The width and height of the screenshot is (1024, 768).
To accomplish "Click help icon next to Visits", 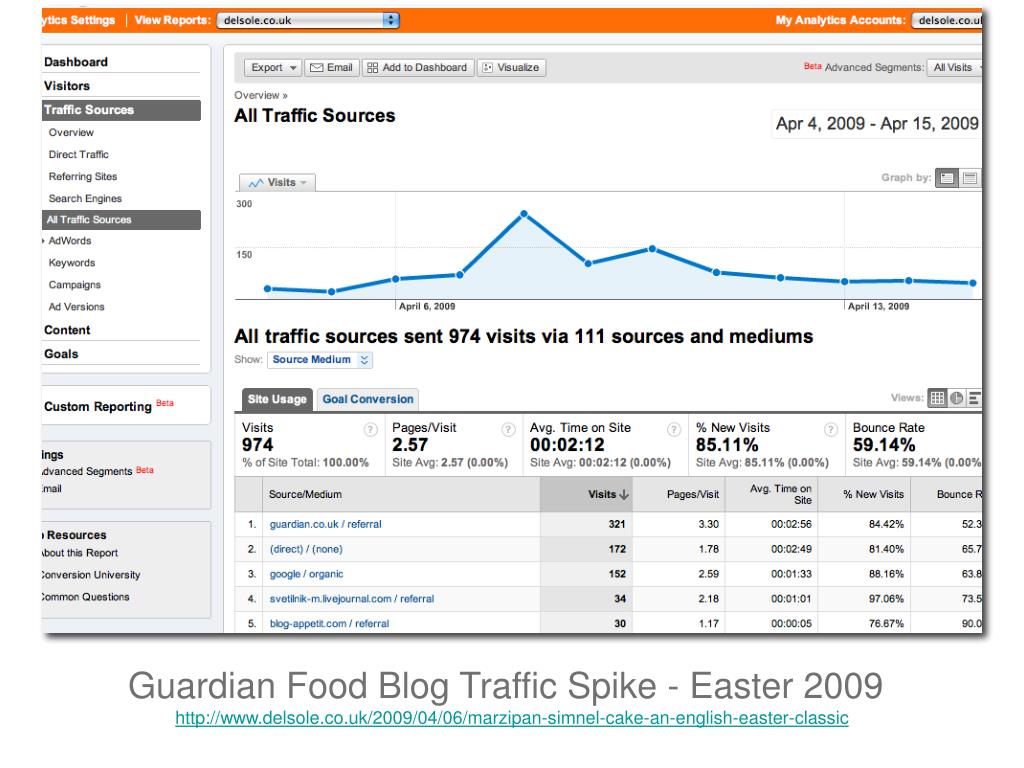I will pyautogui.click(x=370, y=429).
